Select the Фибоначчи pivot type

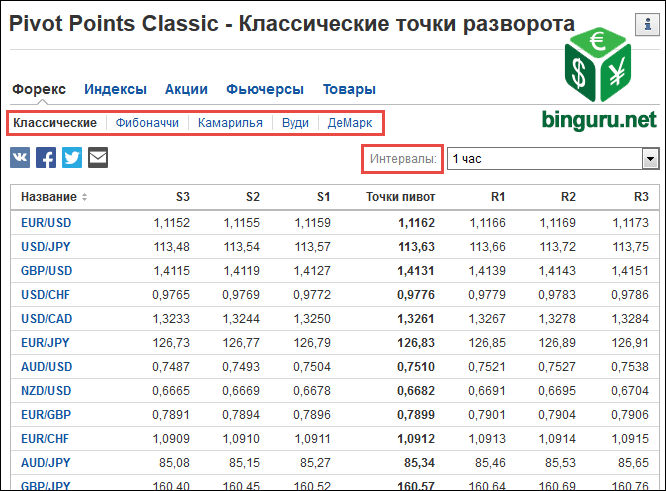click(147, 123)
